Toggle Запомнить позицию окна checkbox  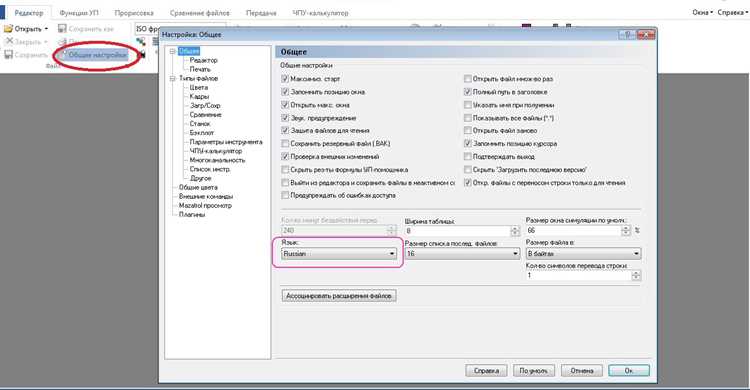pos(285,92)
